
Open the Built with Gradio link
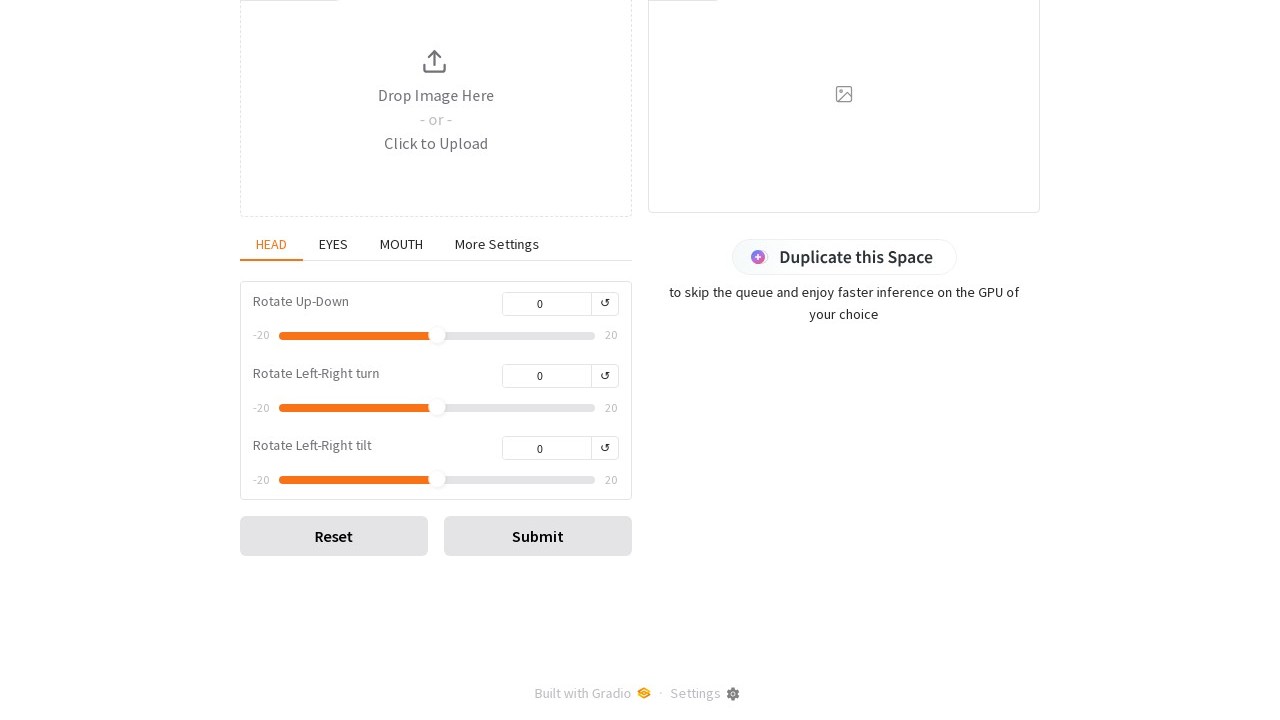click(583, 694)
